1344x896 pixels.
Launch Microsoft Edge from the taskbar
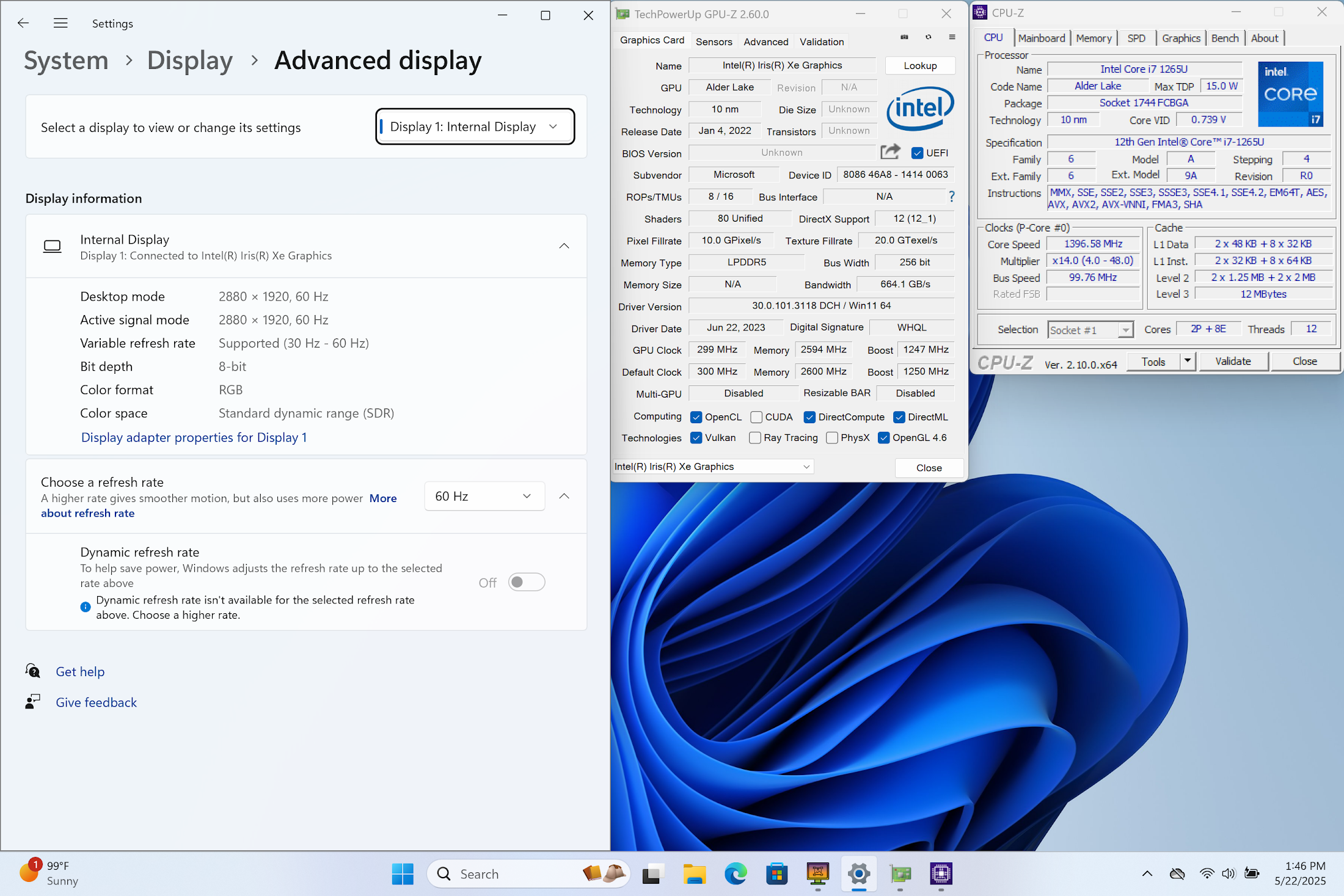(736, 874)
